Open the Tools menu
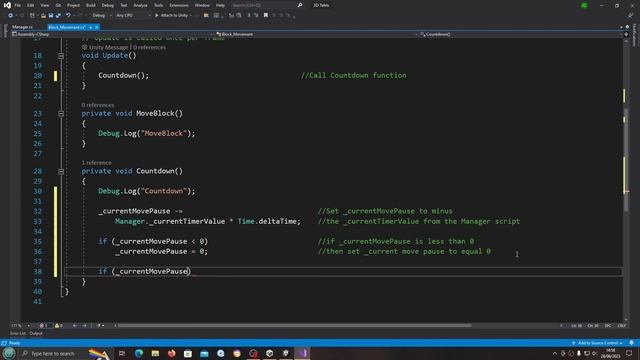 tap(158, 5)
